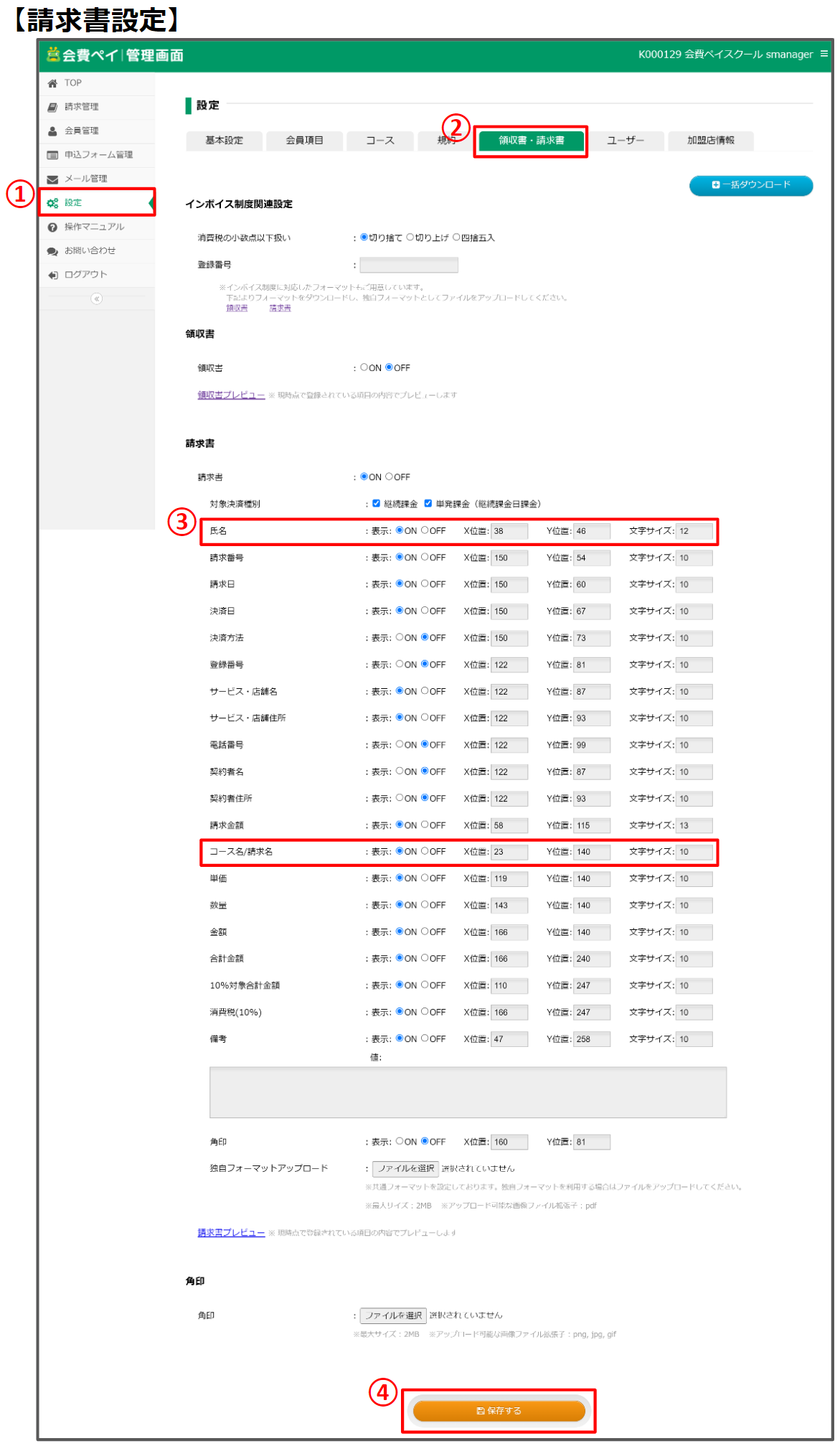This screenshot has width=840, height=1446.
Task: Open 申込フォーム管理 in the sidebar
Action: 97,155
